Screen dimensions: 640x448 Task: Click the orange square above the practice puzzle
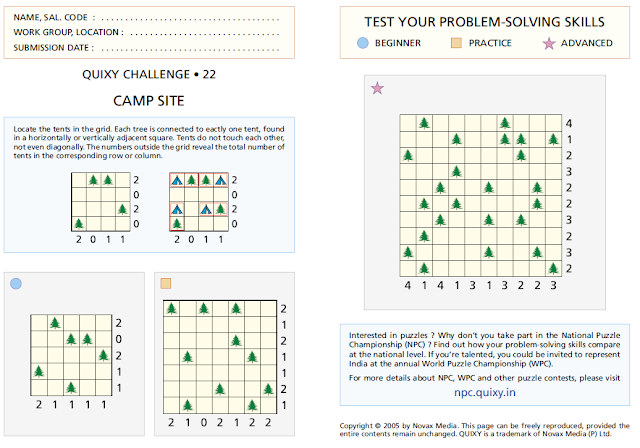[166, 283]
